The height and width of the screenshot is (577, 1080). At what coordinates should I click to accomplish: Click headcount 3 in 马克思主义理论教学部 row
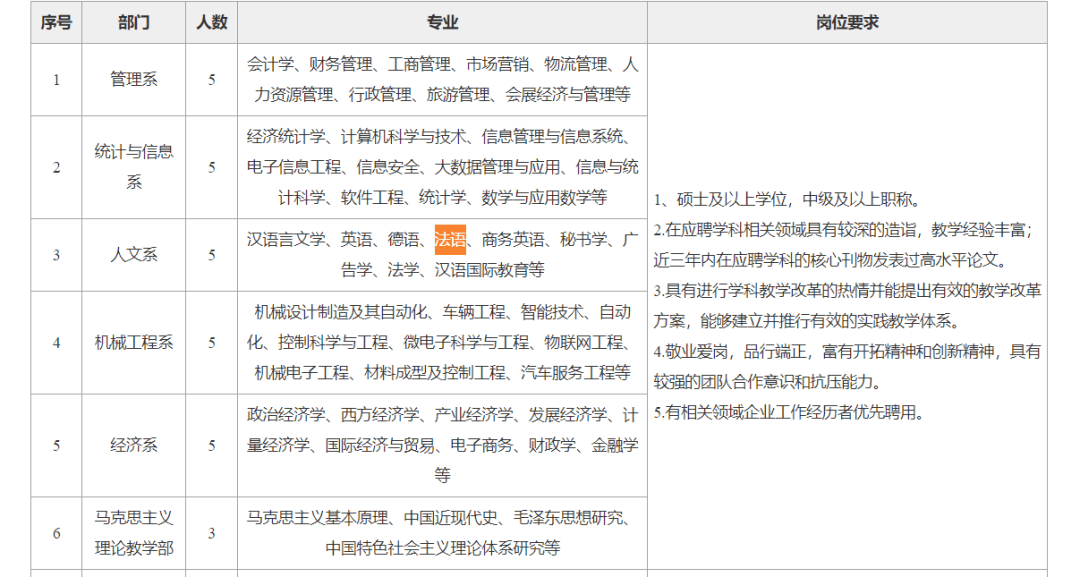(211, 534)
